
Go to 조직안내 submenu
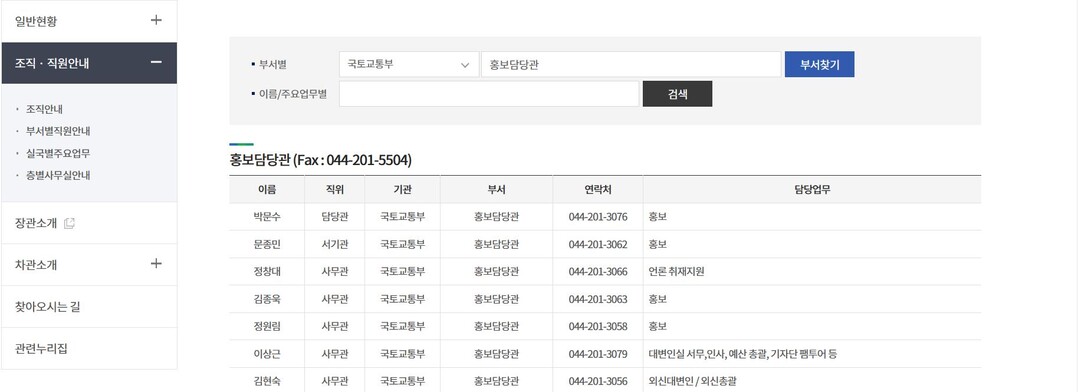(x=45, y=109)
